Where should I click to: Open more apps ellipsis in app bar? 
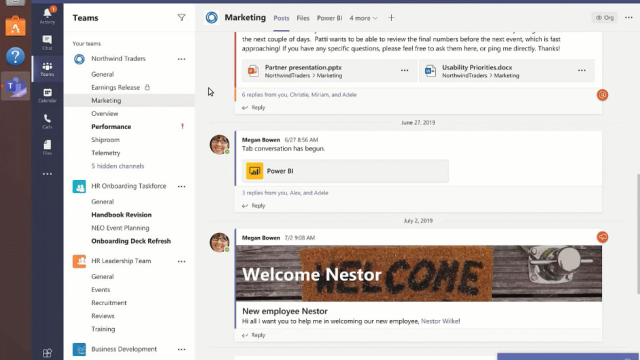tap(47, 174)
